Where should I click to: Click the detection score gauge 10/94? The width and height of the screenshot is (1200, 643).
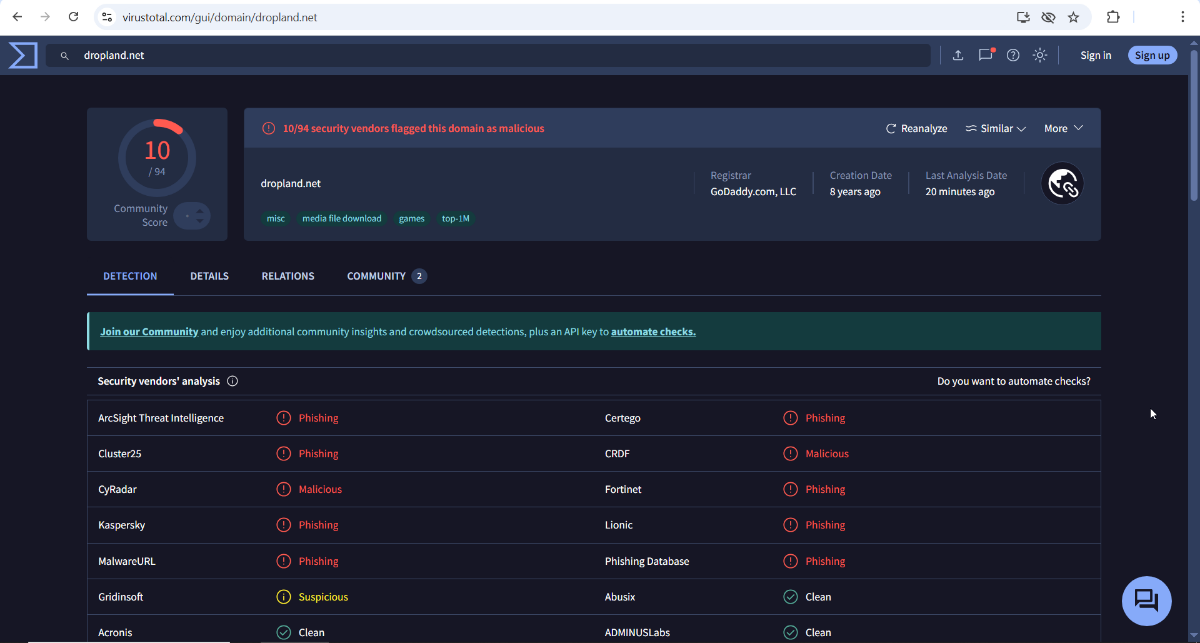click(x=157, y=156)
